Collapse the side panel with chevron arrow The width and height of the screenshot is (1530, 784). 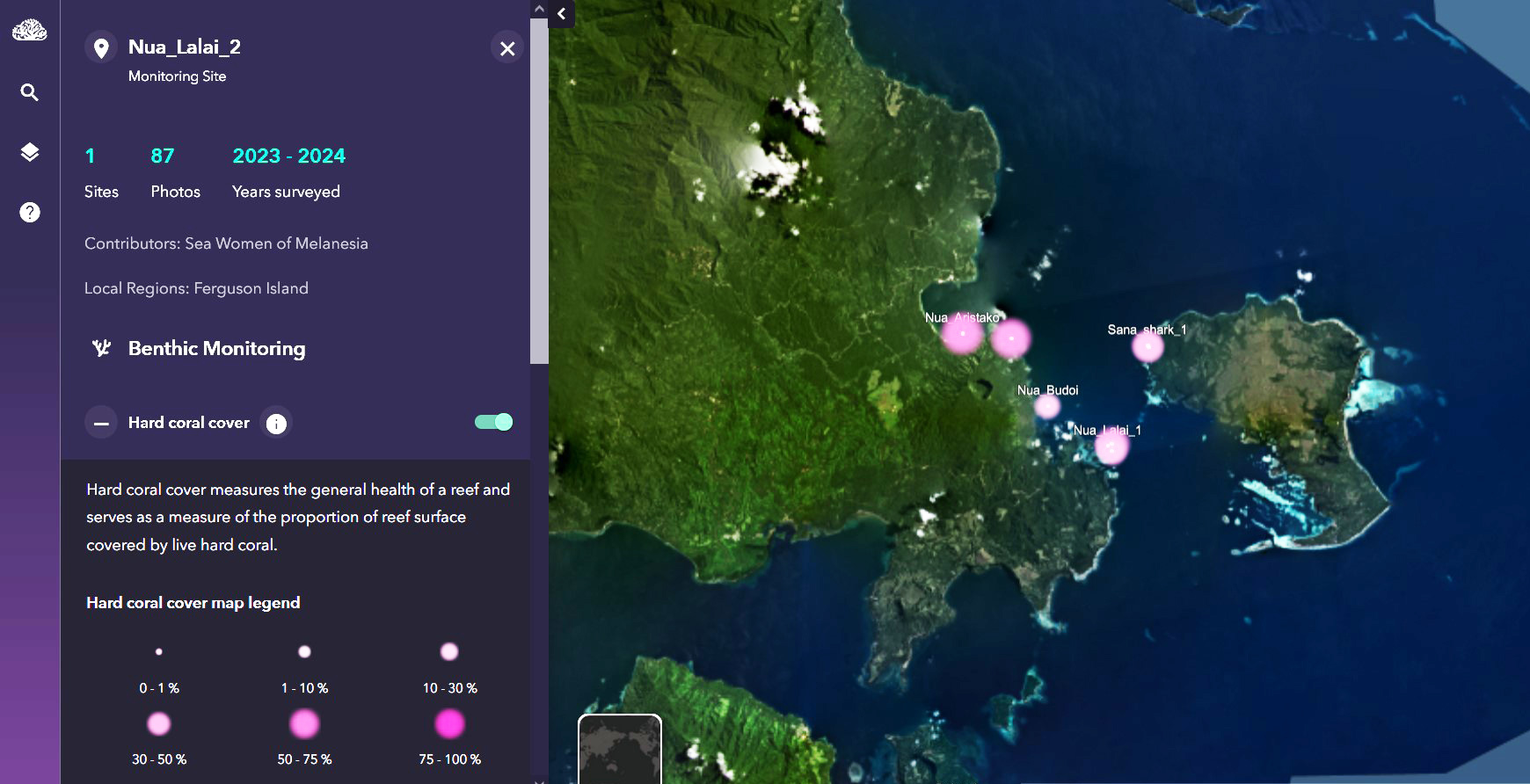pos(561,14)
